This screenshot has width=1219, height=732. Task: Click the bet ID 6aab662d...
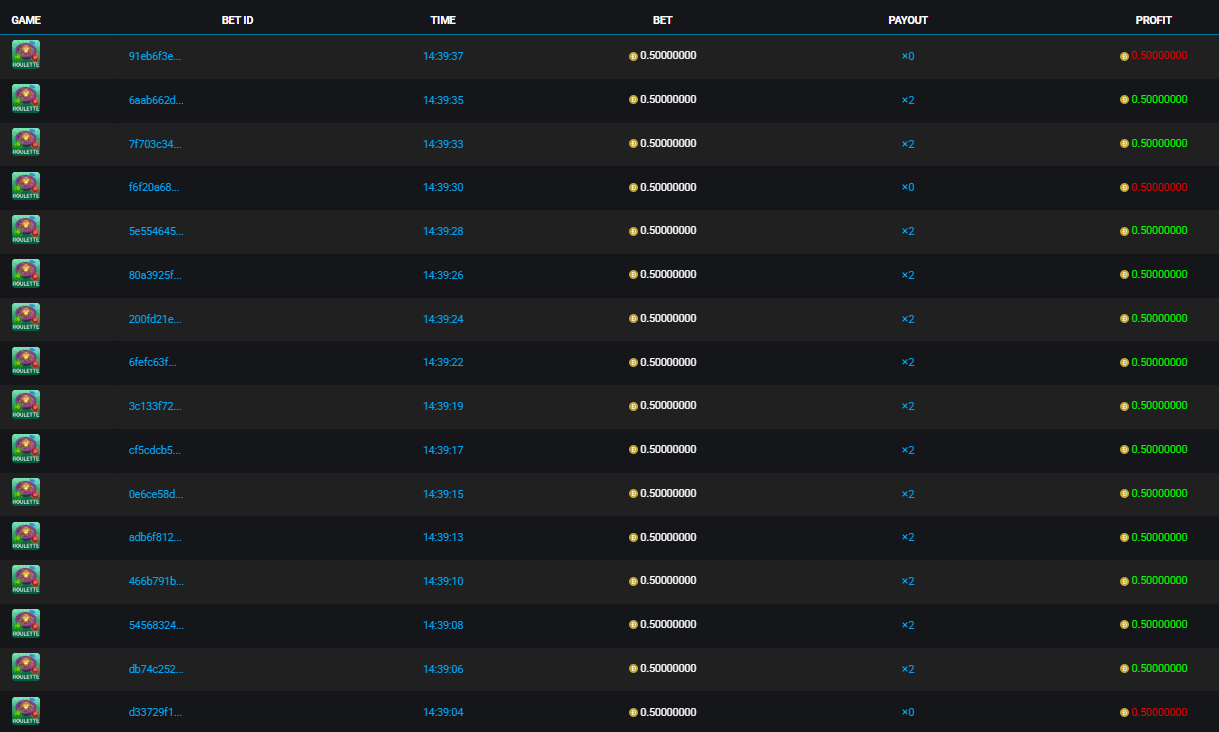tap(156, 100)
